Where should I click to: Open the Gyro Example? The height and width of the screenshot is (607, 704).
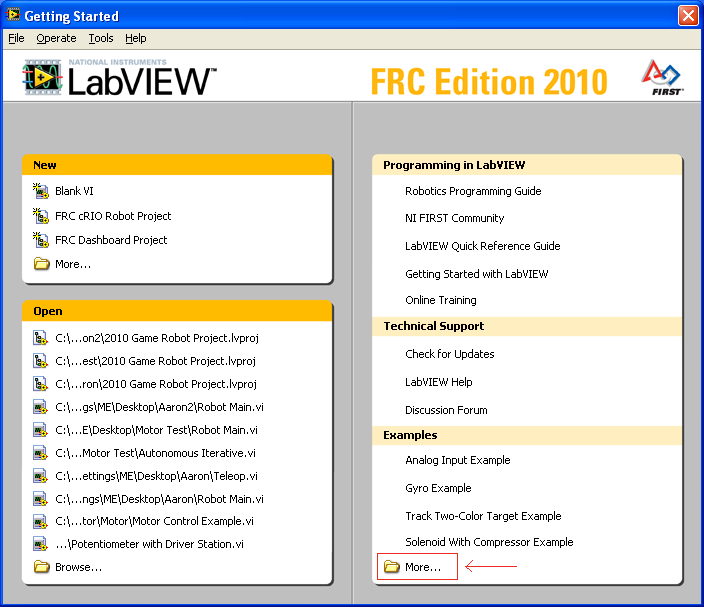point(438,488)
